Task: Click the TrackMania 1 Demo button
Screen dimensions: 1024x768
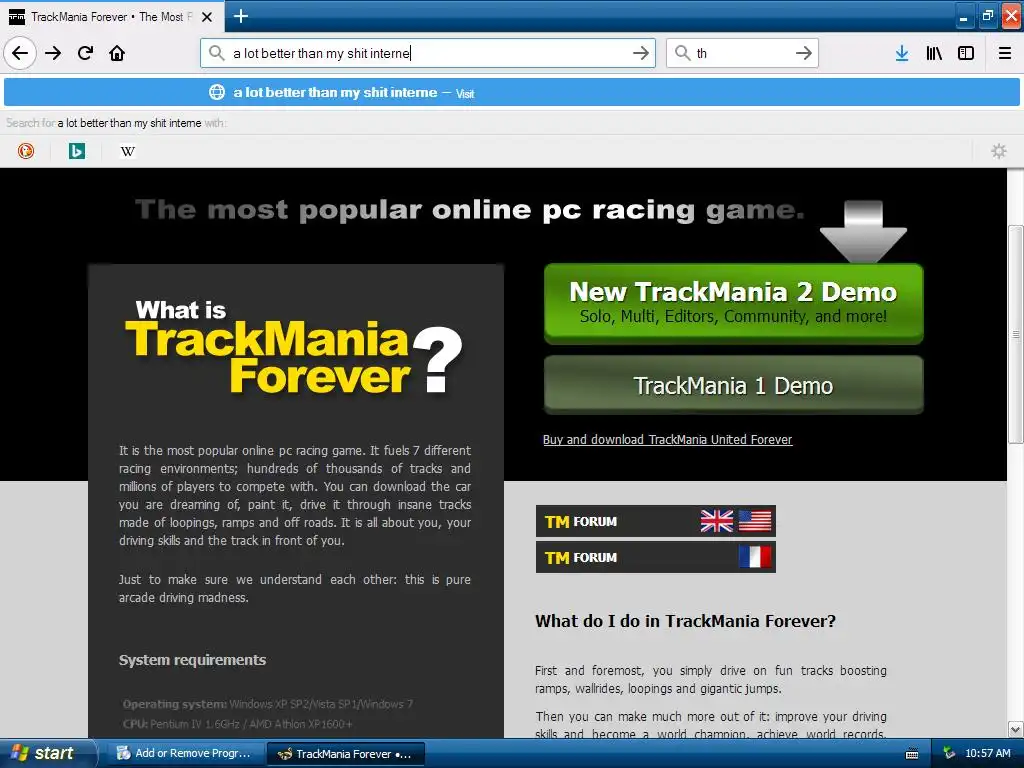Action: click(x=733, y=385)
